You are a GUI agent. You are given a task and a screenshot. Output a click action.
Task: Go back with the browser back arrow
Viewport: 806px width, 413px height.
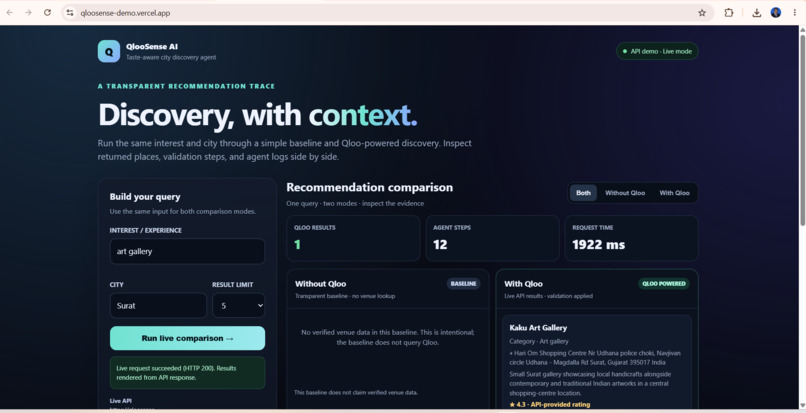(10, 13)
